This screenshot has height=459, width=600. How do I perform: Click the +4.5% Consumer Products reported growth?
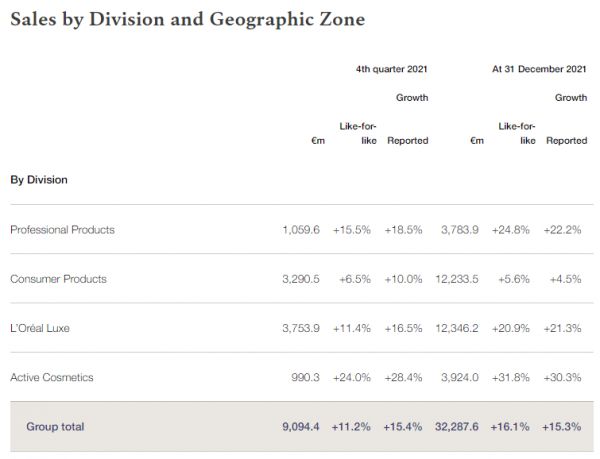tap(566, 279)
